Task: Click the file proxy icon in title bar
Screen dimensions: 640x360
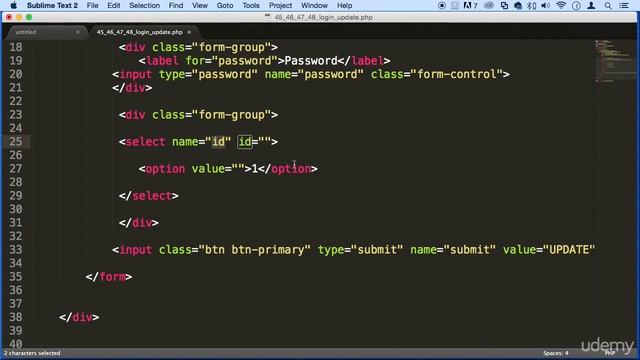Action: (x=268, y=17)
